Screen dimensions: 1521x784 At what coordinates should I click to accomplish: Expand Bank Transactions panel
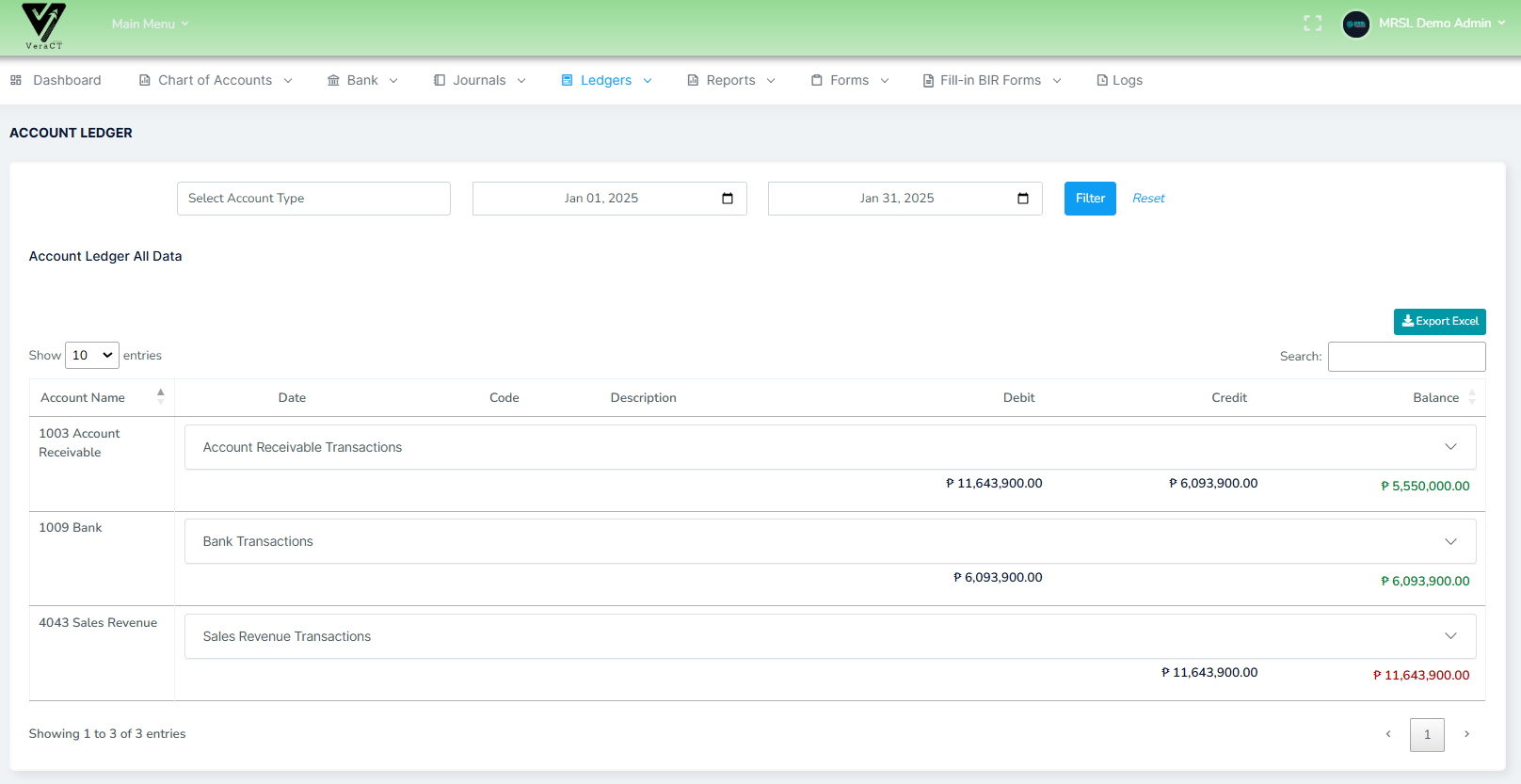[x=830, y=541]
